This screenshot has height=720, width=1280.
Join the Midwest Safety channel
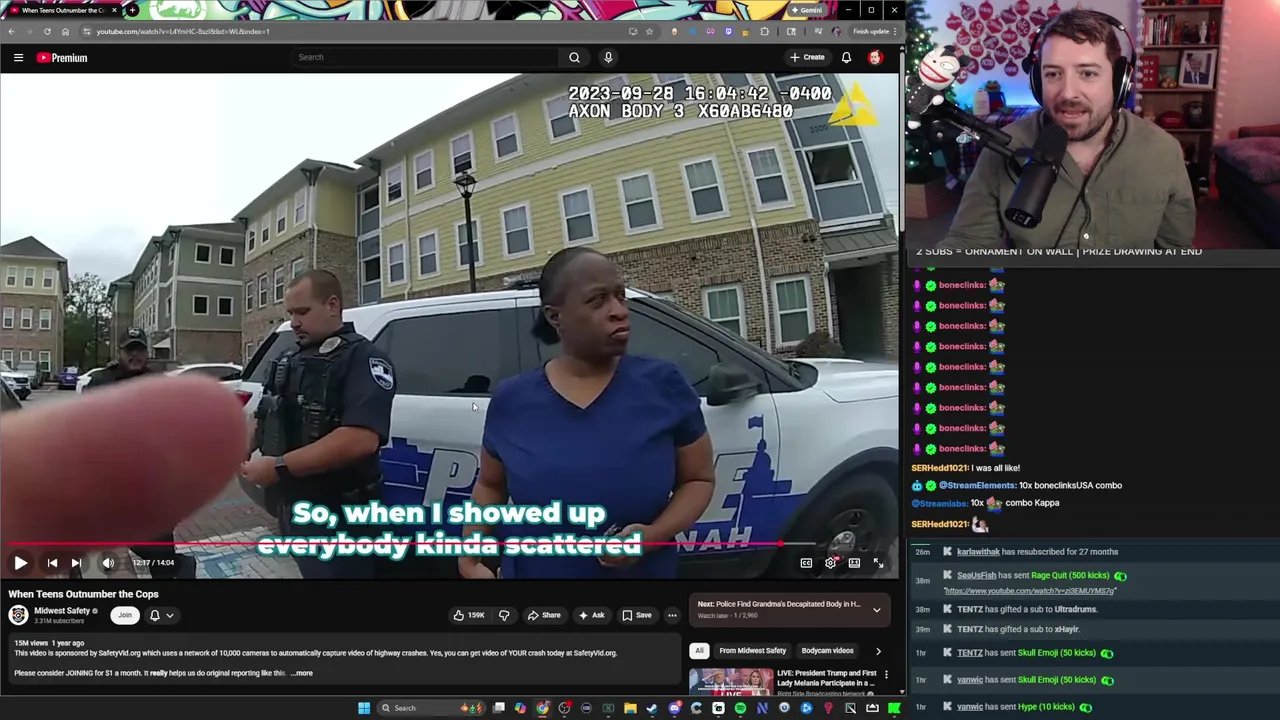[125, 615]
